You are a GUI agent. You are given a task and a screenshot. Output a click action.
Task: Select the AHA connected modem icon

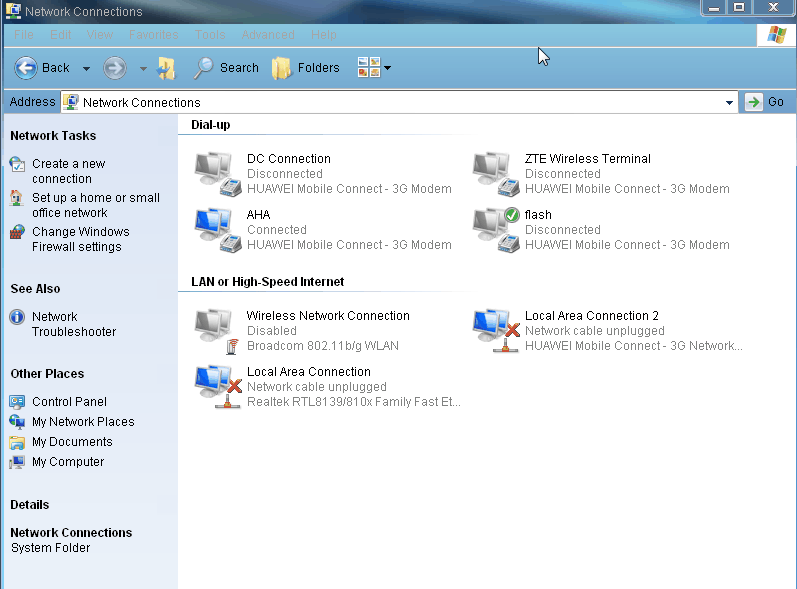point(218,230)
